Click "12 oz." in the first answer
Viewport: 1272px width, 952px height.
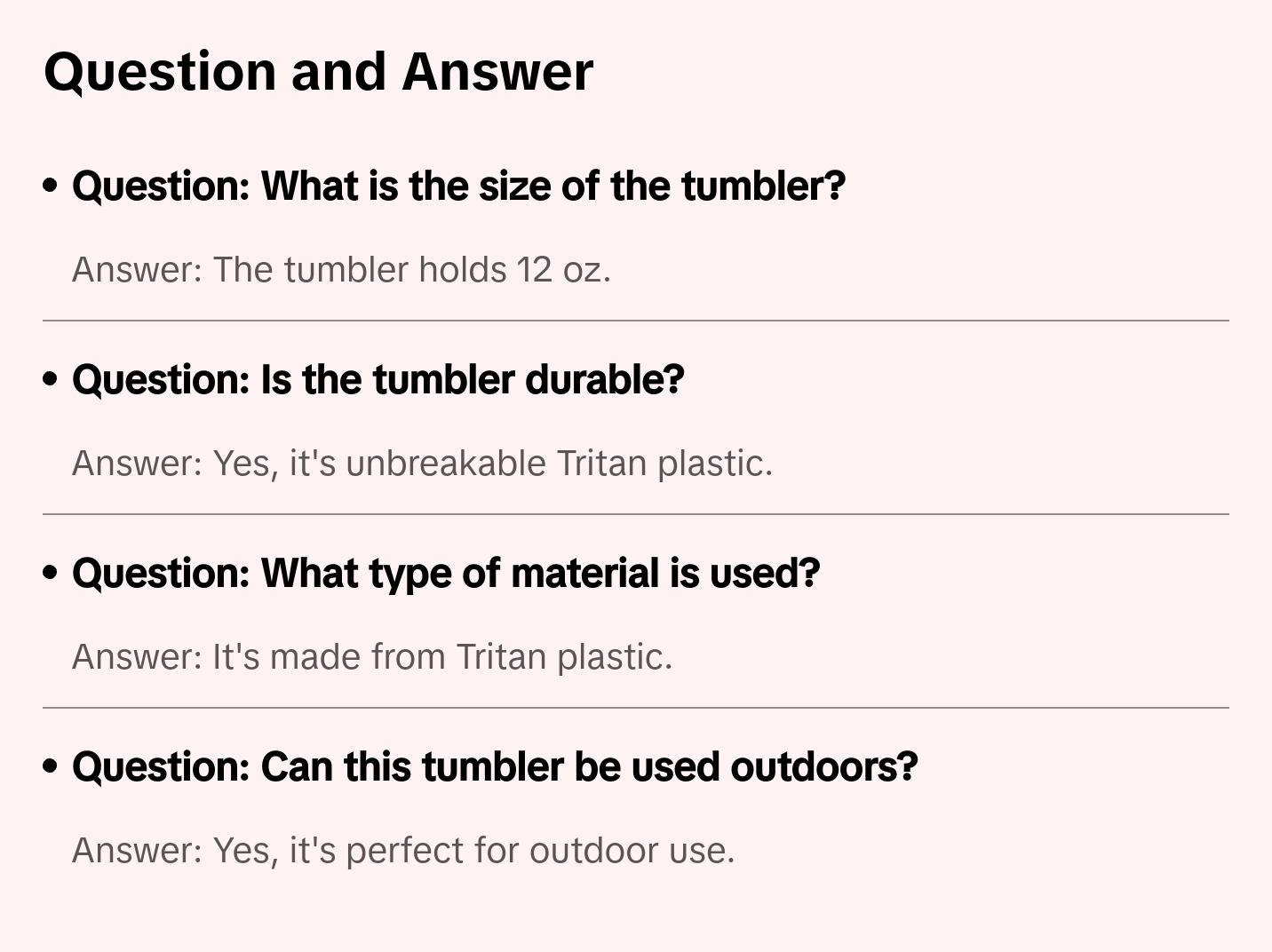coord(564,269)
